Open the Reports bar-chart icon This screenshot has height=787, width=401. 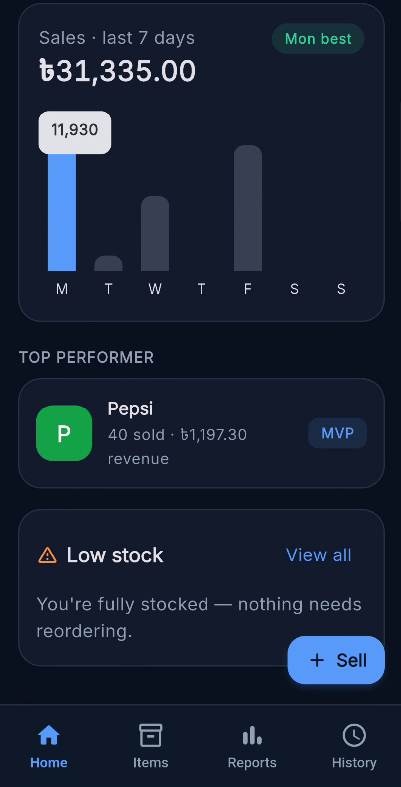(252, 736)
